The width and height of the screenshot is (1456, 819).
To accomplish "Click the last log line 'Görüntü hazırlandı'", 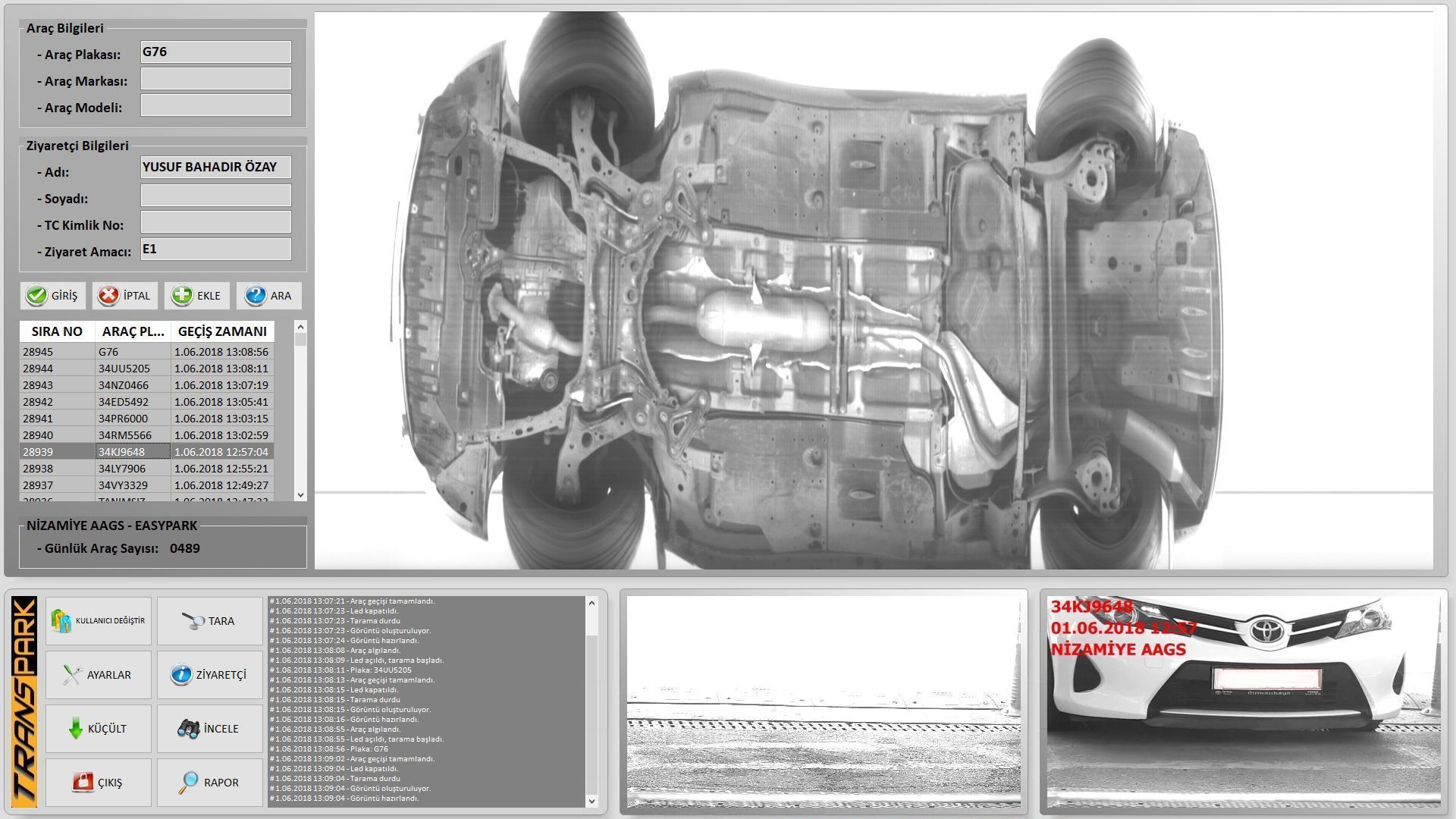I will 344,799.
